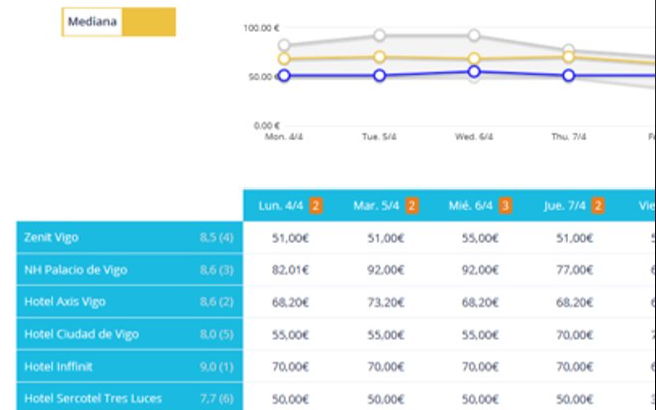
Task: Click Hotel Axis Vigo price 73,20€
Action: click(x=386, y=302)
